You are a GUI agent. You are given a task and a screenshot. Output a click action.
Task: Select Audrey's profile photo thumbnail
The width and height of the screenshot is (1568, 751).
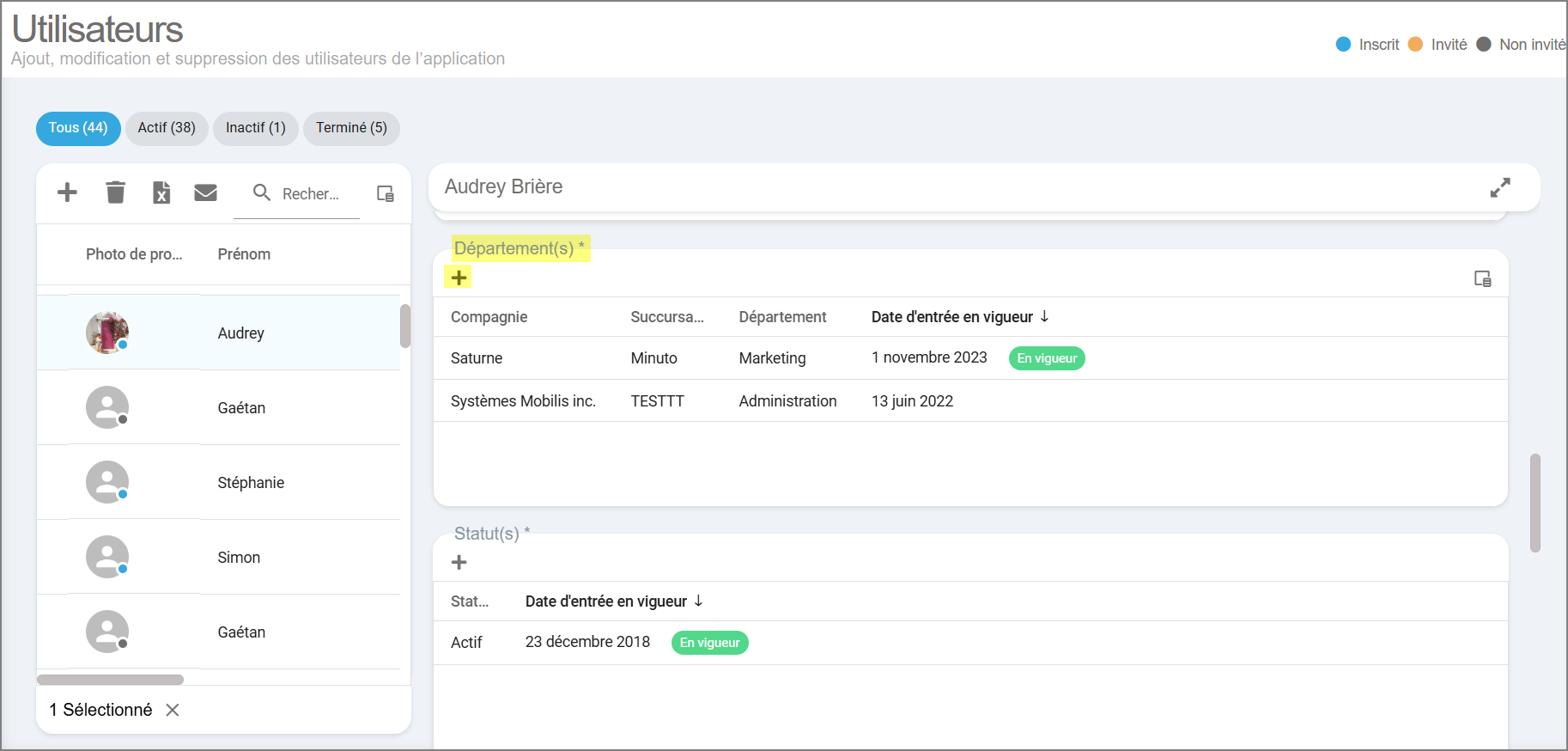click(x=107, y=333)
